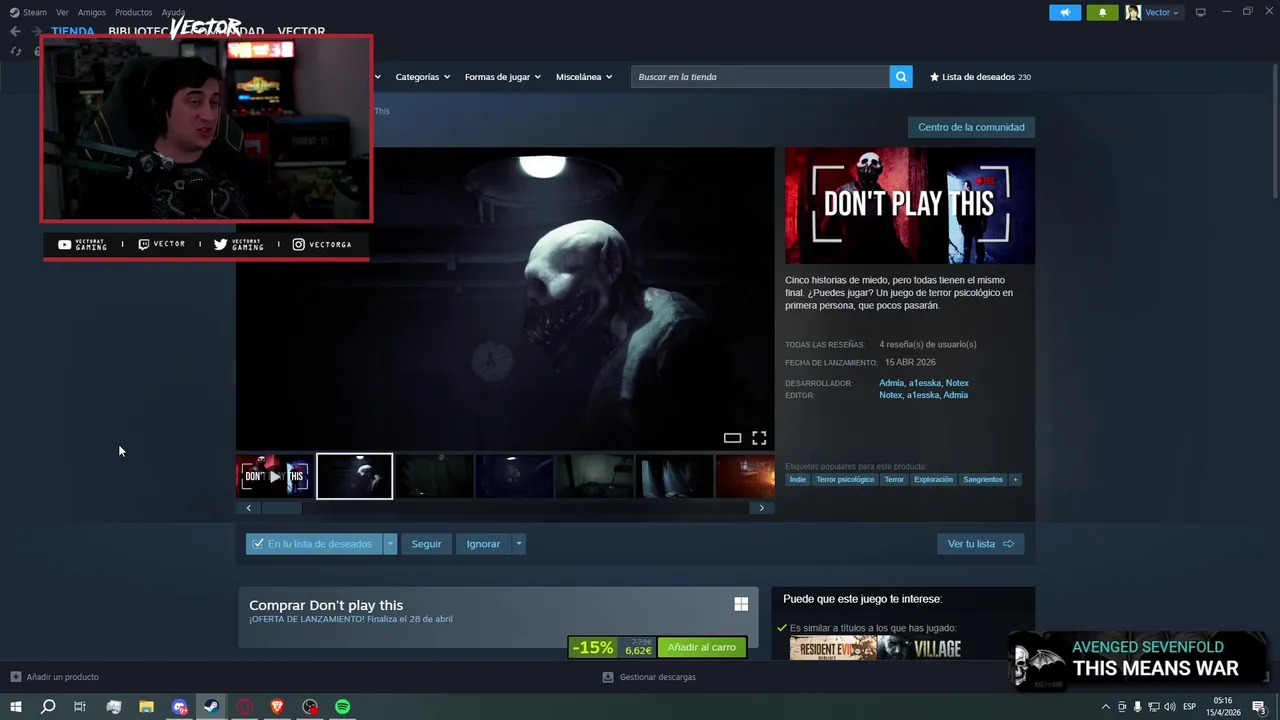Select the Terror psicológico tag
1280x720 pixels.
(845, 479)
